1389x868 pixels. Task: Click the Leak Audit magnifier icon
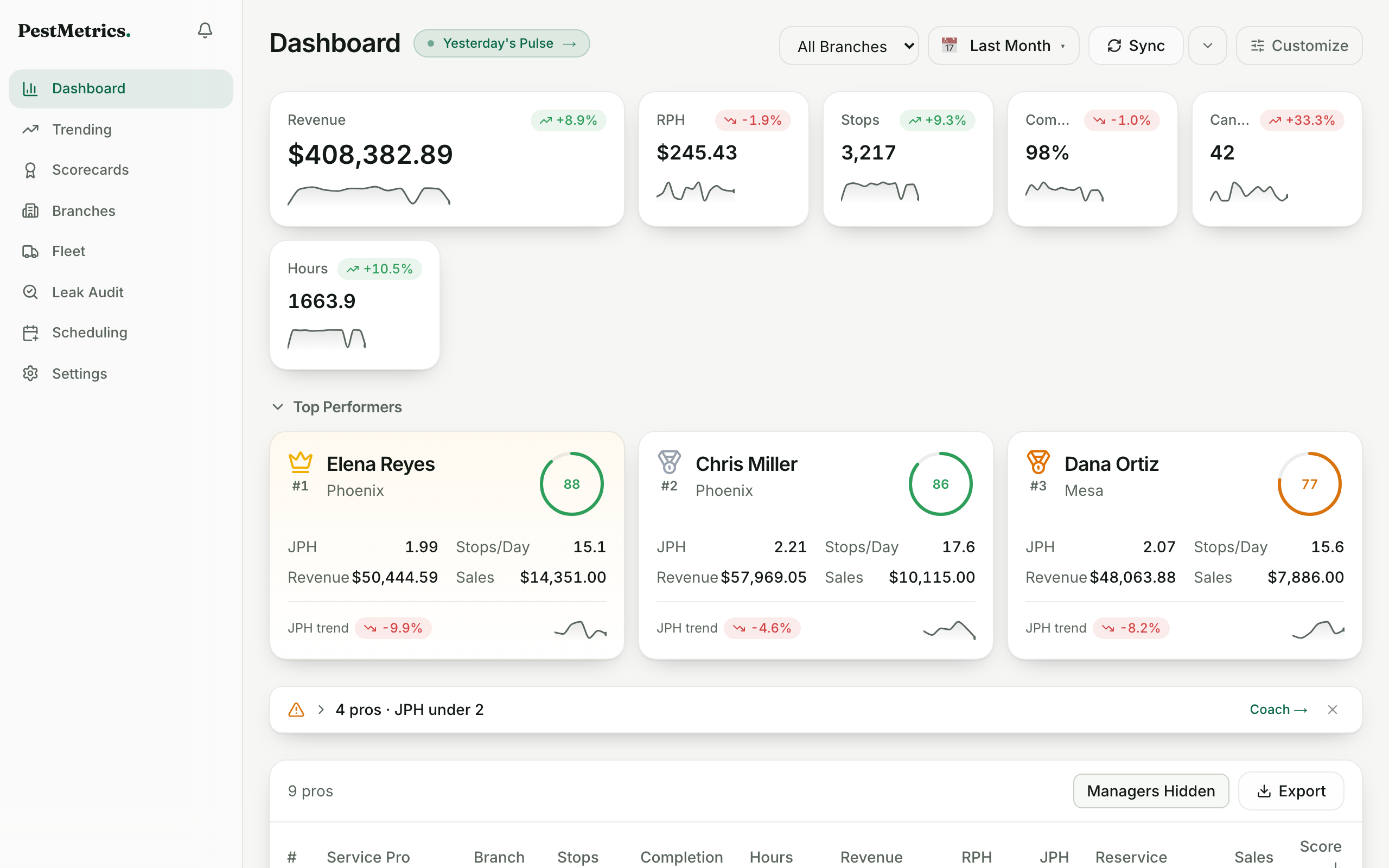[30, 292]
